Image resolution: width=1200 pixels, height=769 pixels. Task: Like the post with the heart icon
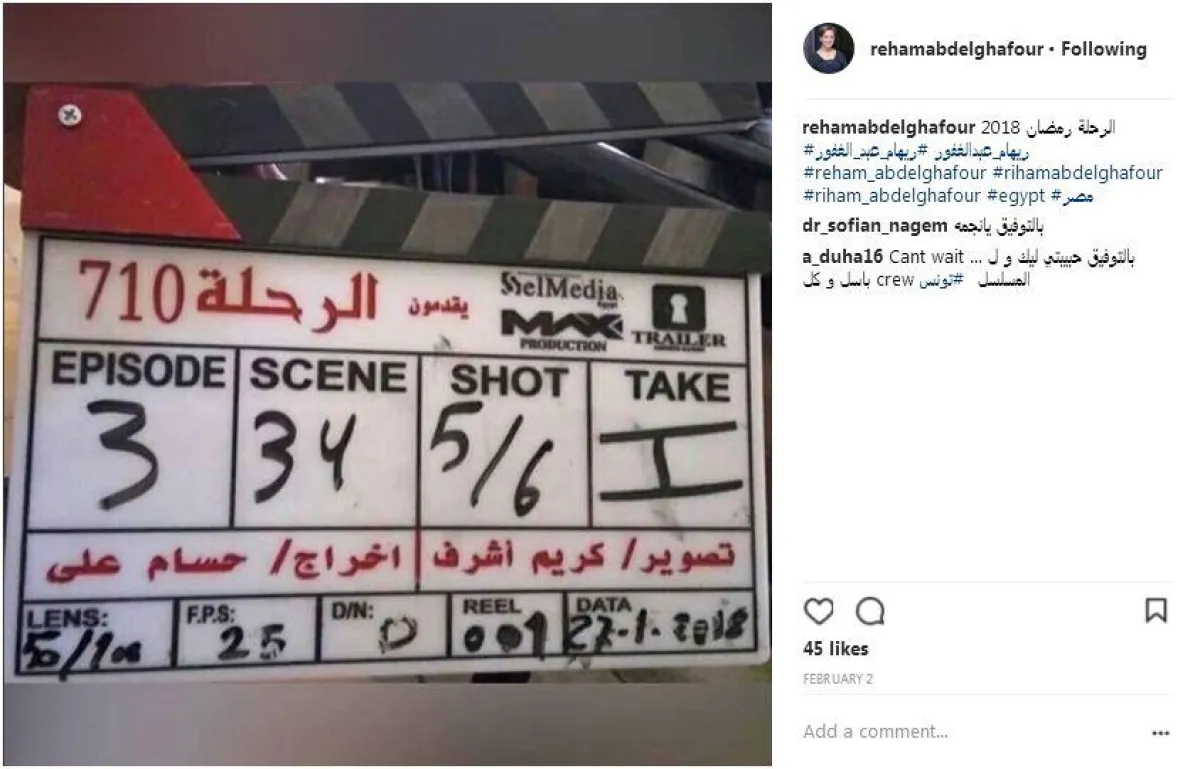point(818,611)
